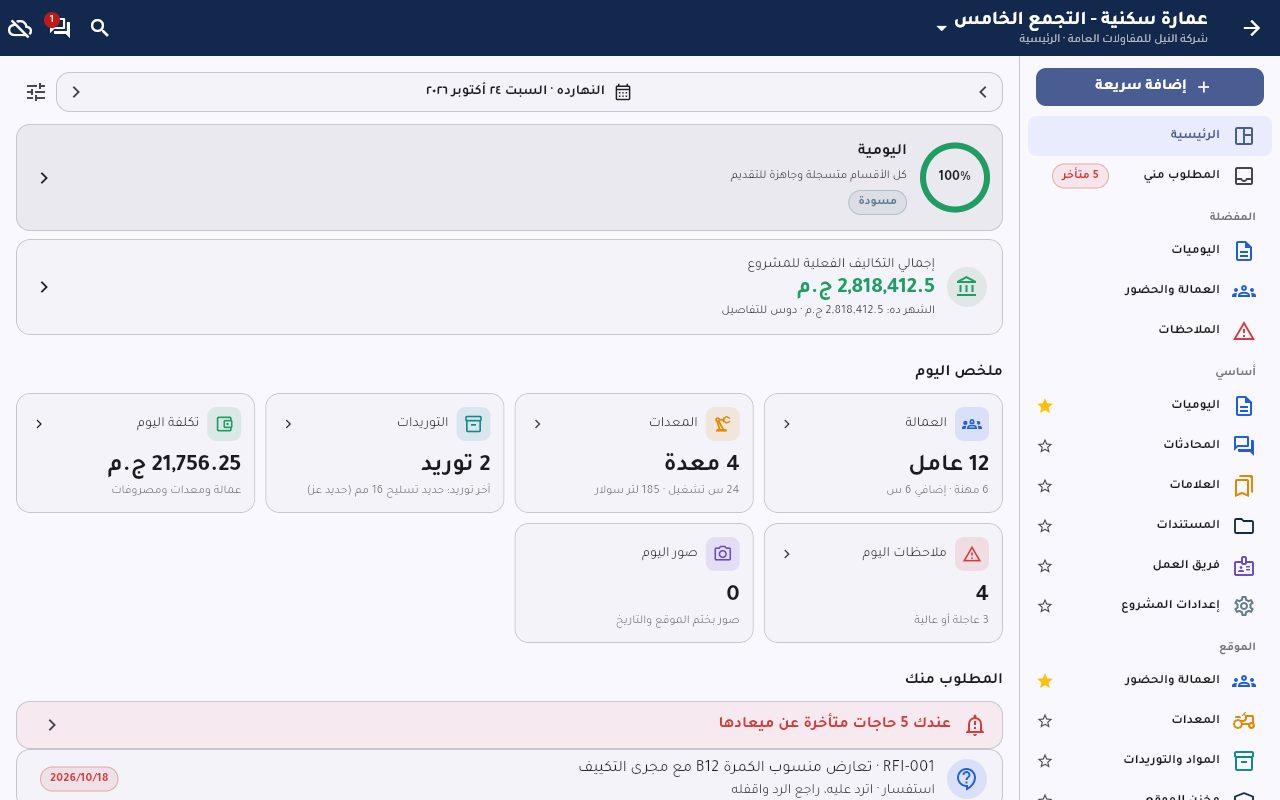
Task: Unstar اليوميات in the أساسي section
Action: 1045,406
